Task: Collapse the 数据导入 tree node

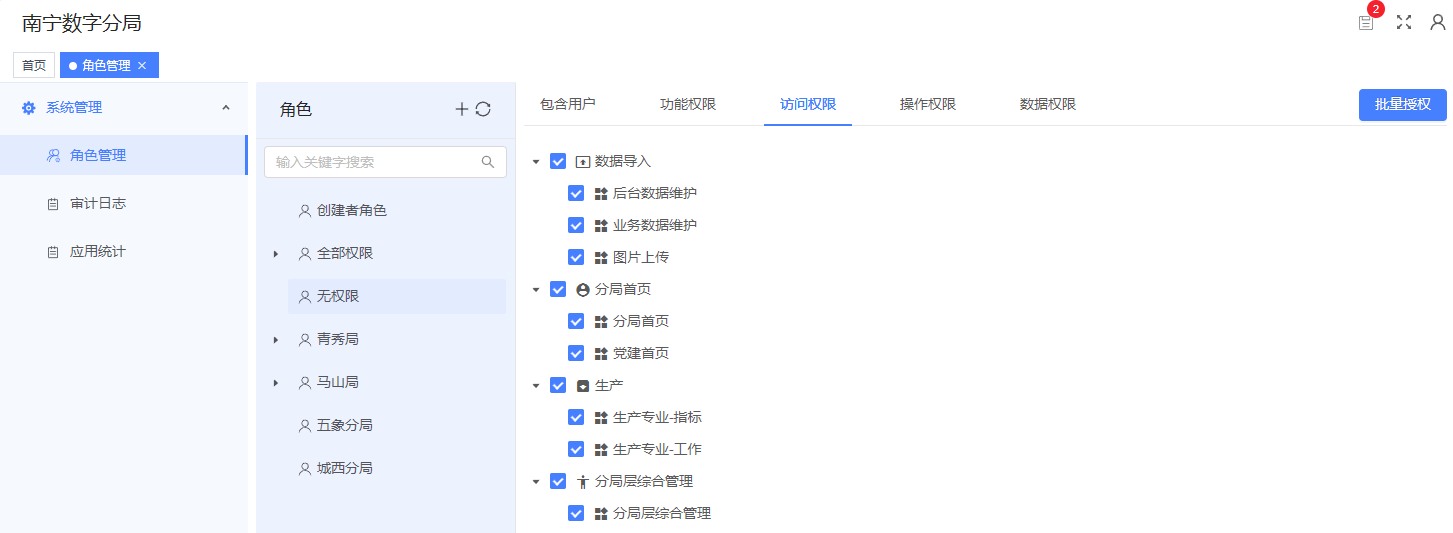Action: click(536, 162)
